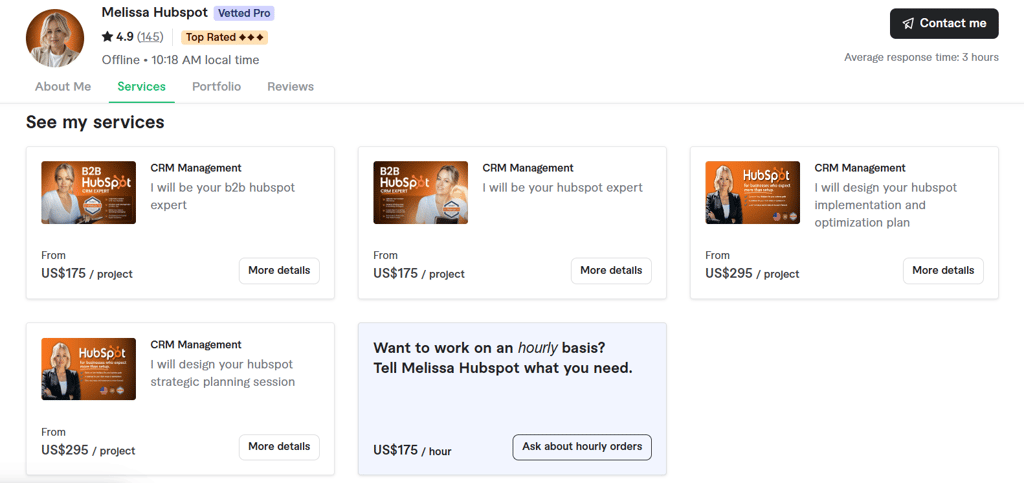Open the 145 reviews count link
The width and height of the screenshot is (1024, 483).
coord(150,37)
